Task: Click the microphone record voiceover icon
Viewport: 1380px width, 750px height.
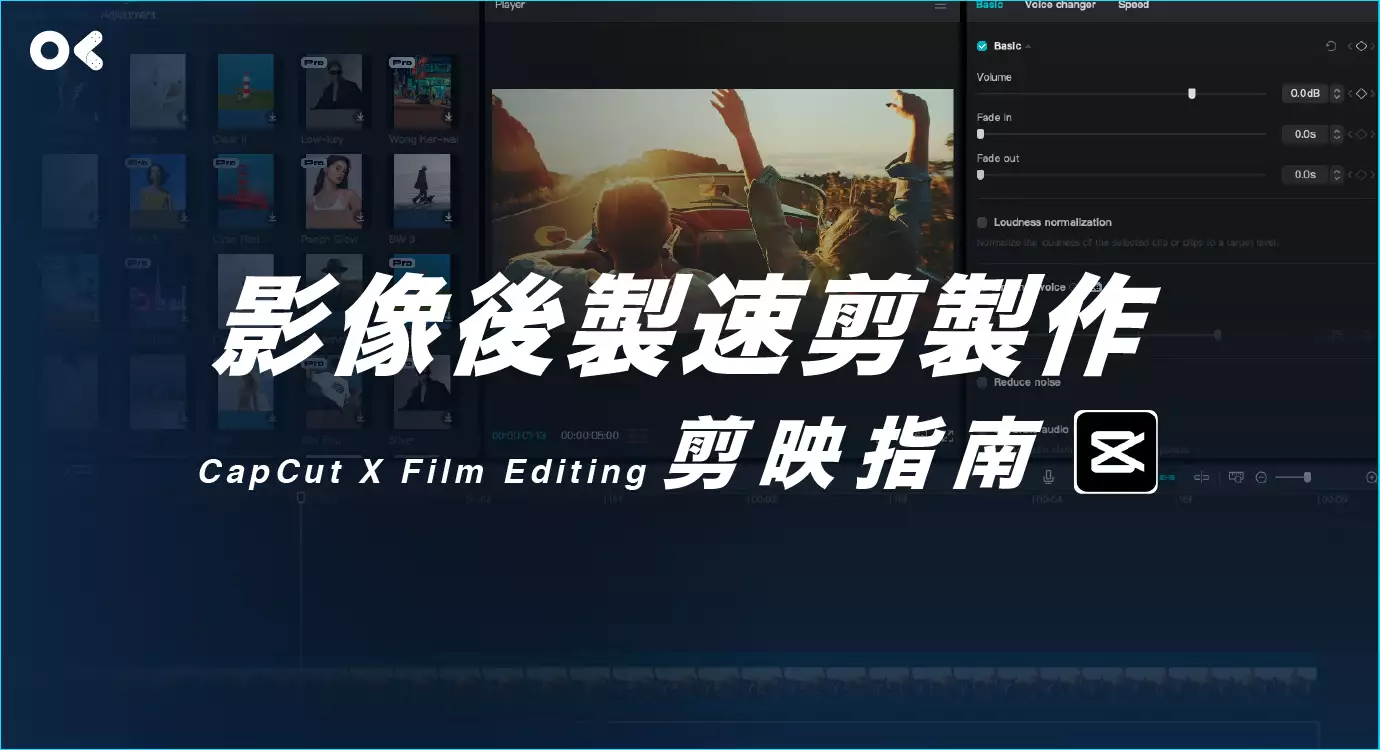Action: coord(1049,477)
